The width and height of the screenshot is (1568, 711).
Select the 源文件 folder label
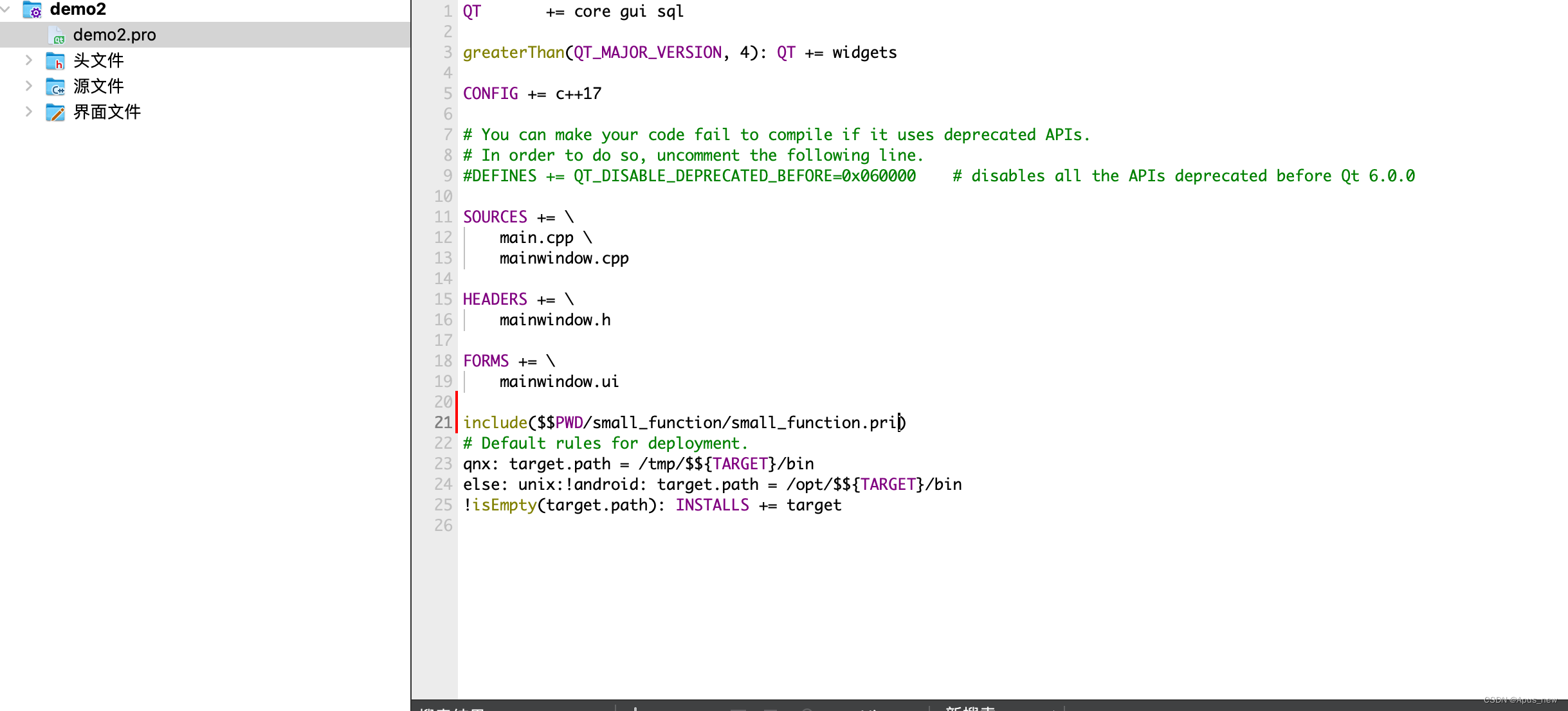point(98,86)
